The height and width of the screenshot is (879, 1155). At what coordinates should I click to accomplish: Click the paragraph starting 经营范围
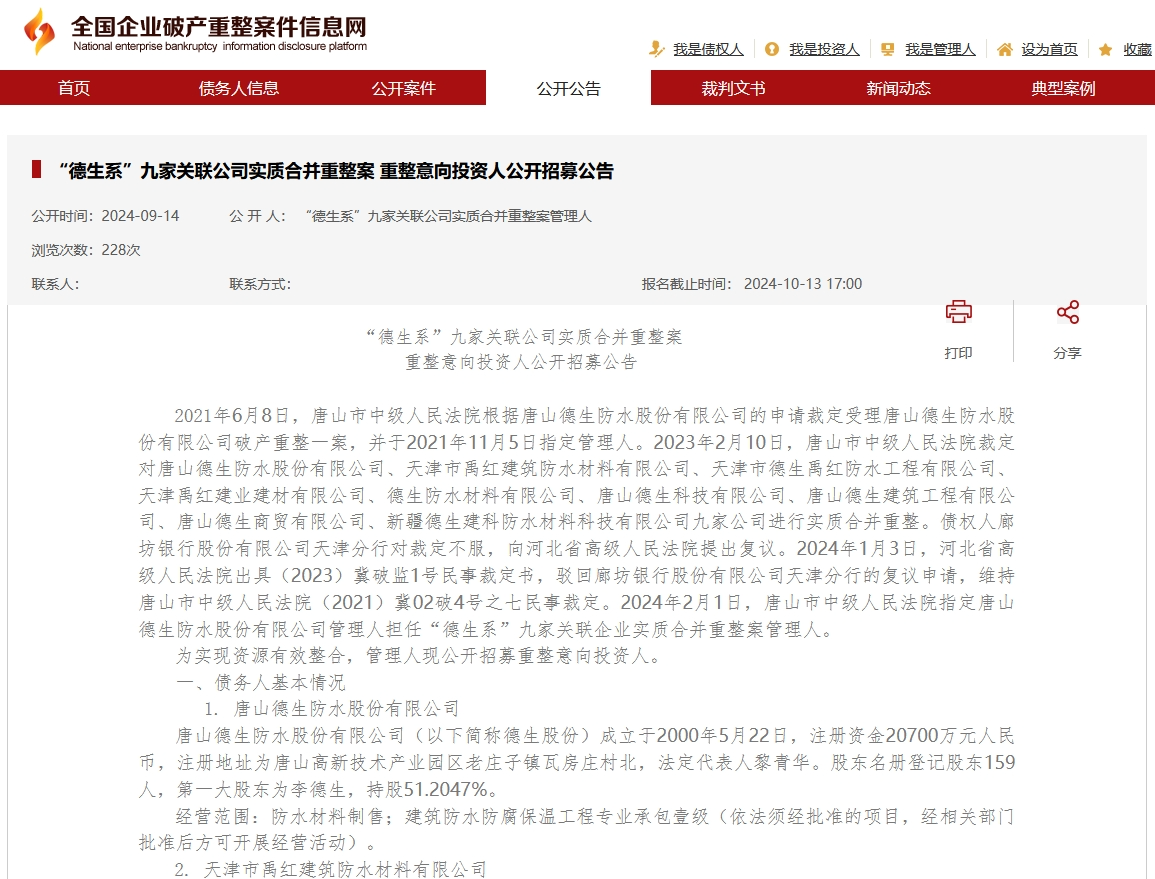coord(577,829)
